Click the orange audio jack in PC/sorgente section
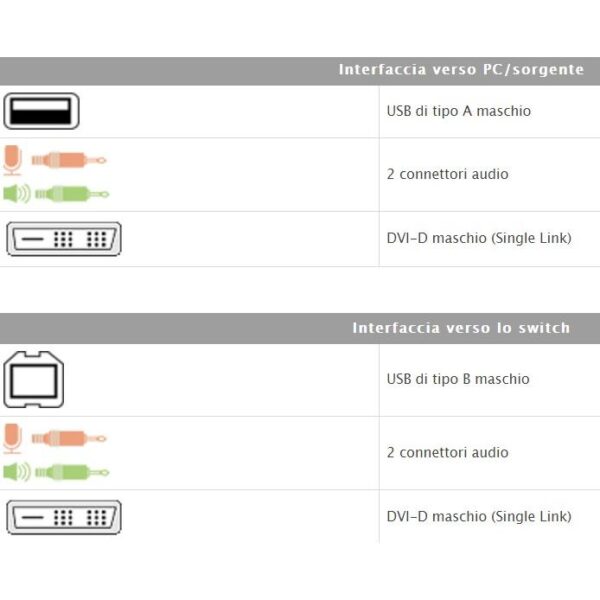 pos(68,160)
